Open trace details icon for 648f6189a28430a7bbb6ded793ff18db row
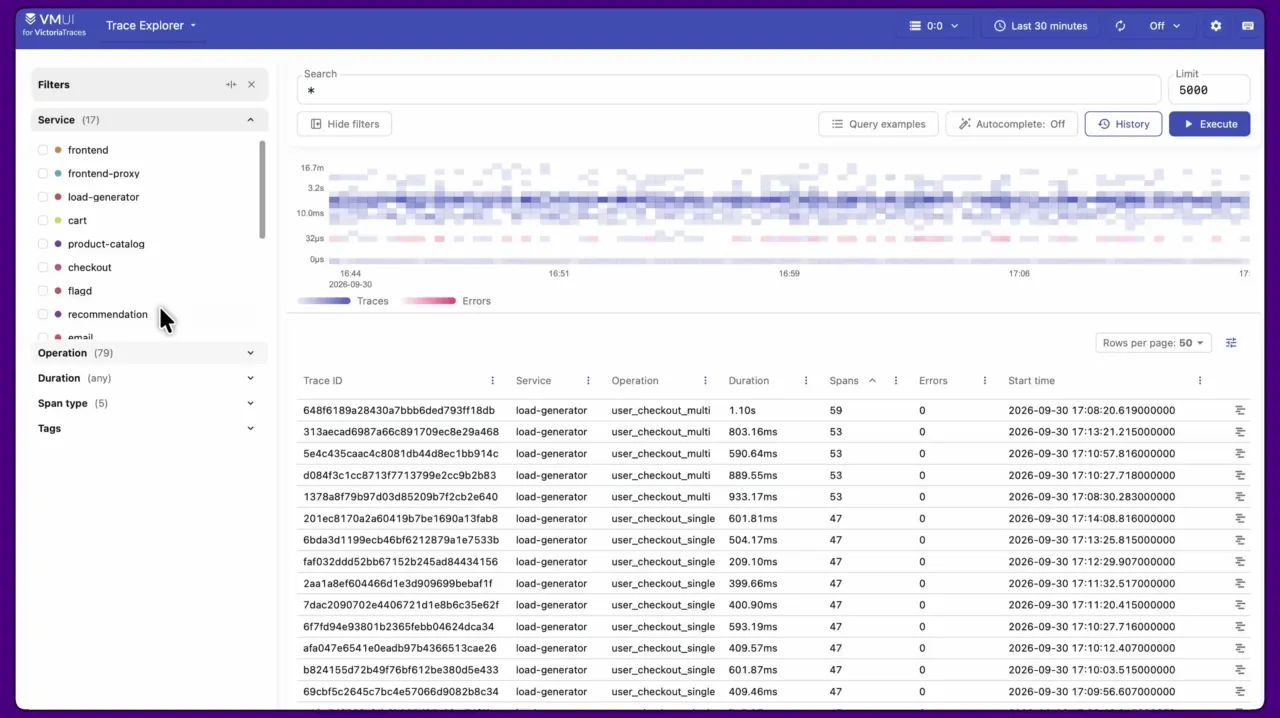1280x718 pixels. point(1240,411)
